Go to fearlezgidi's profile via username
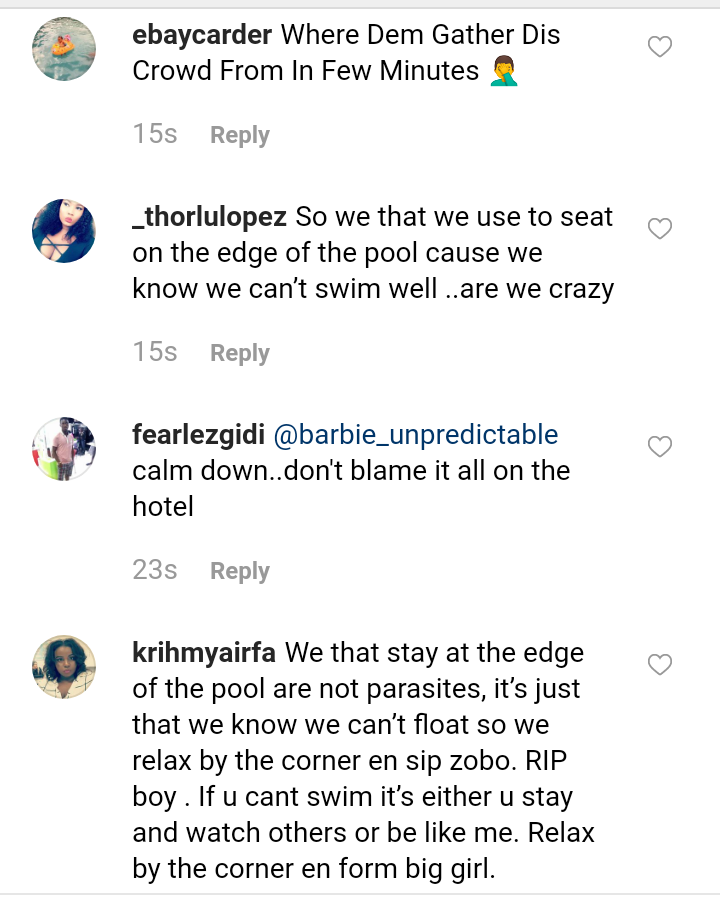 196,435
